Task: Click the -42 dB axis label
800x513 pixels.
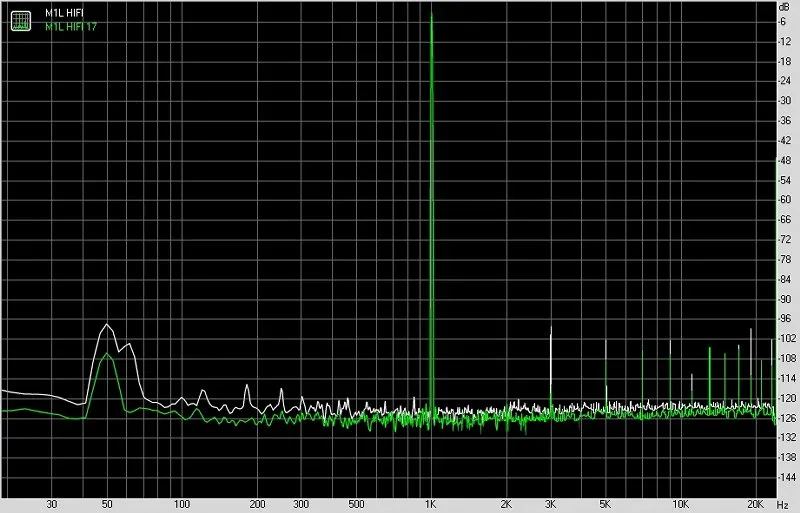Action: pyautogui.click(x=784, y=141)
